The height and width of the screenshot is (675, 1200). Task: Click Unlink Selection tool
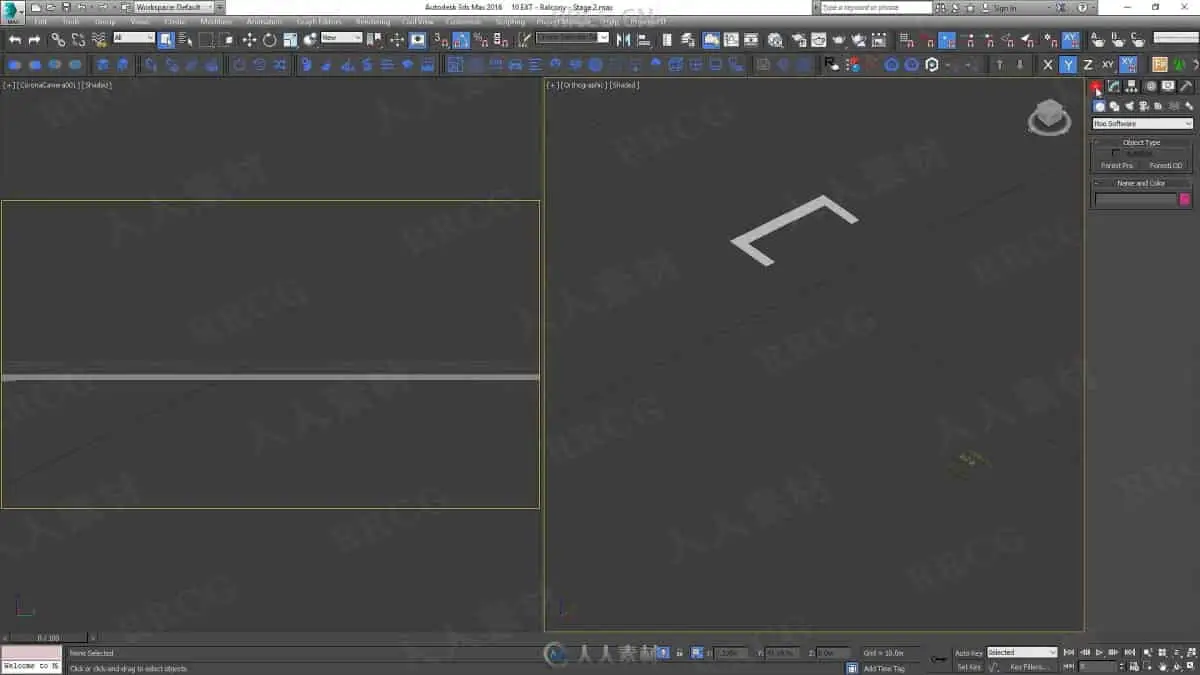[78, 40]
